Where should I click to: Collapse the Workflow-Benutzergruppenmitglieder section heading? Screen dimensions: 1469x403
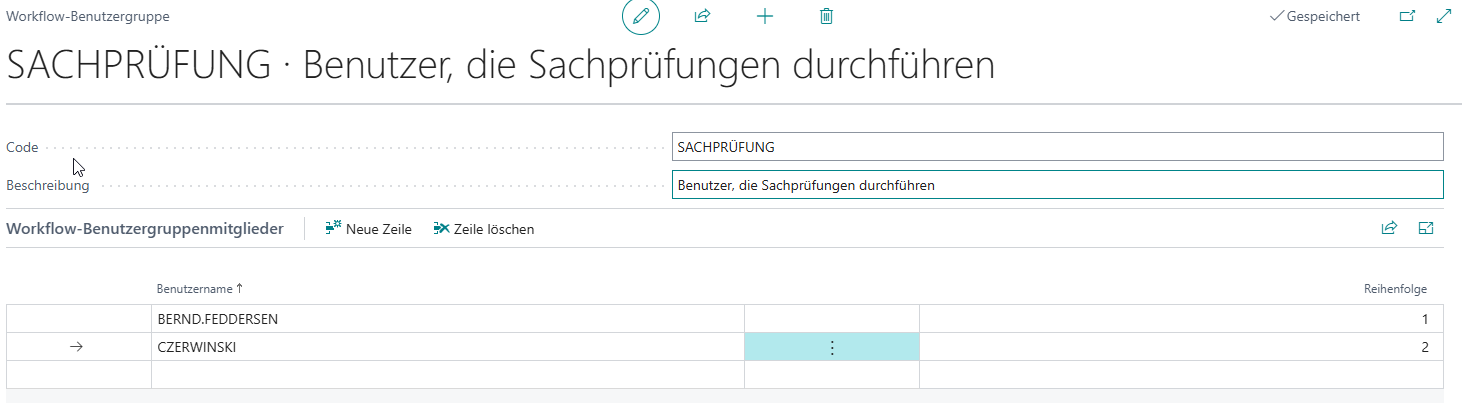point(145,229)
